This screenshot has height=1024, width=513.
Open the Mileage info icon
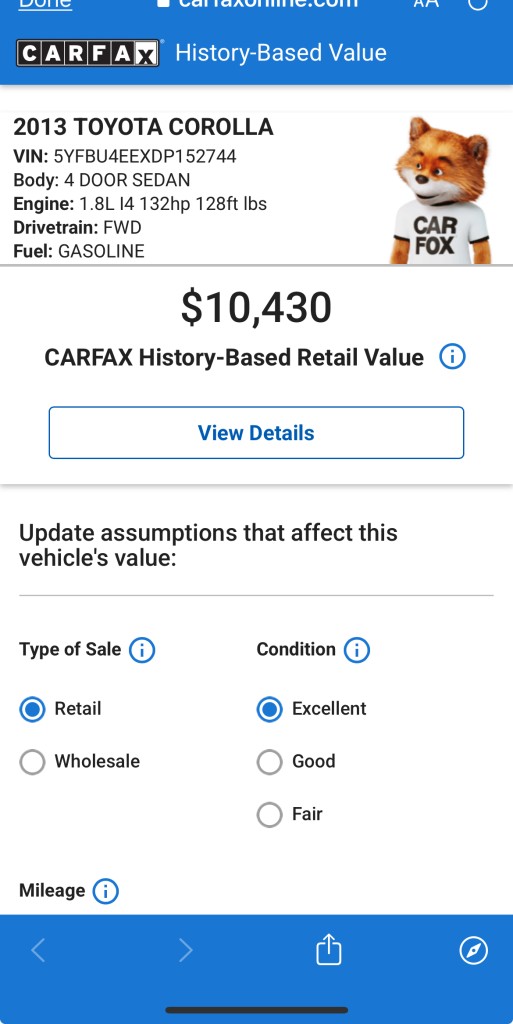click(105, 891)
